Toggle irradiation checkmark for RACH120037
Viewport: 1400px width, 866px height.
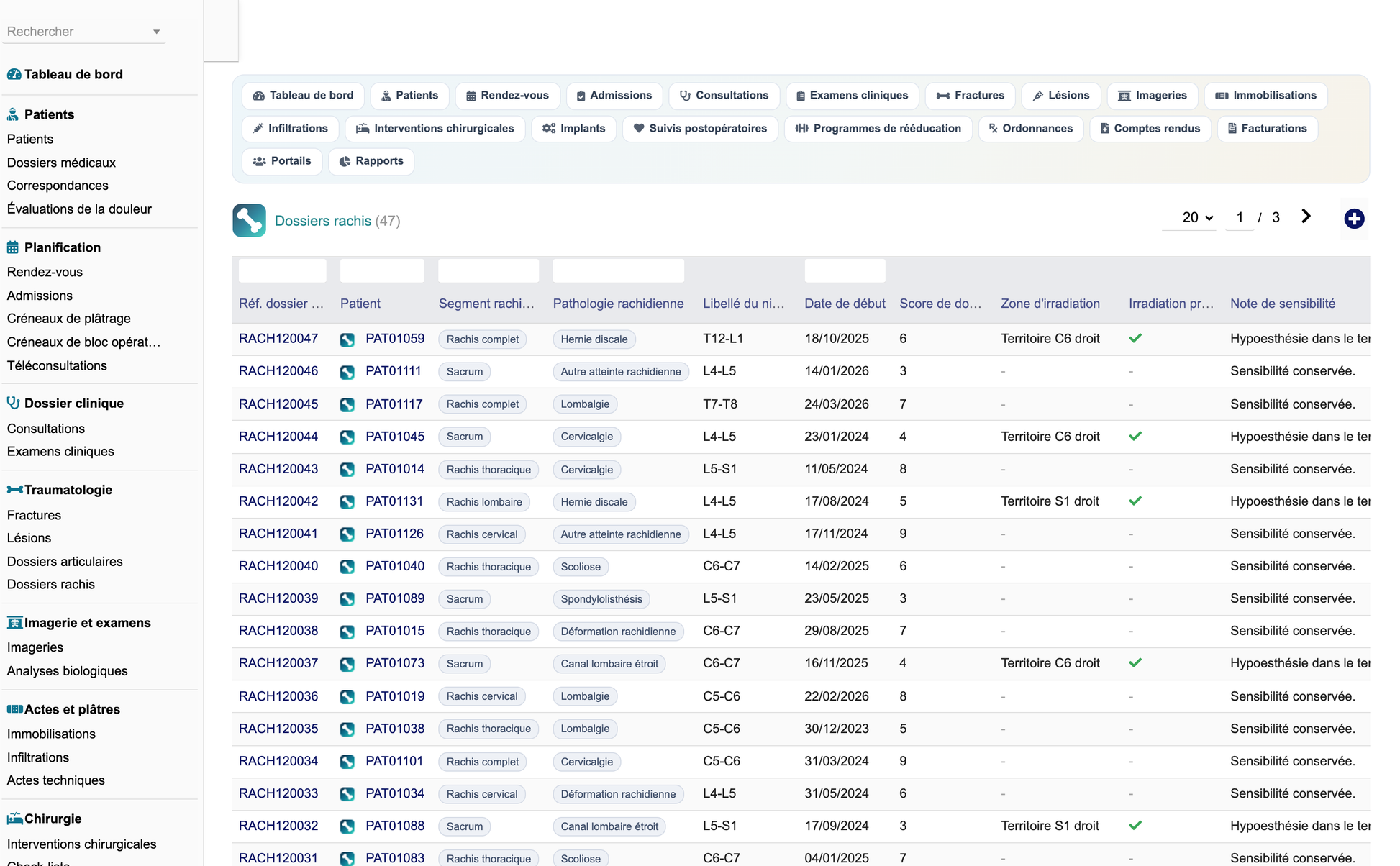pos(1135,662)
